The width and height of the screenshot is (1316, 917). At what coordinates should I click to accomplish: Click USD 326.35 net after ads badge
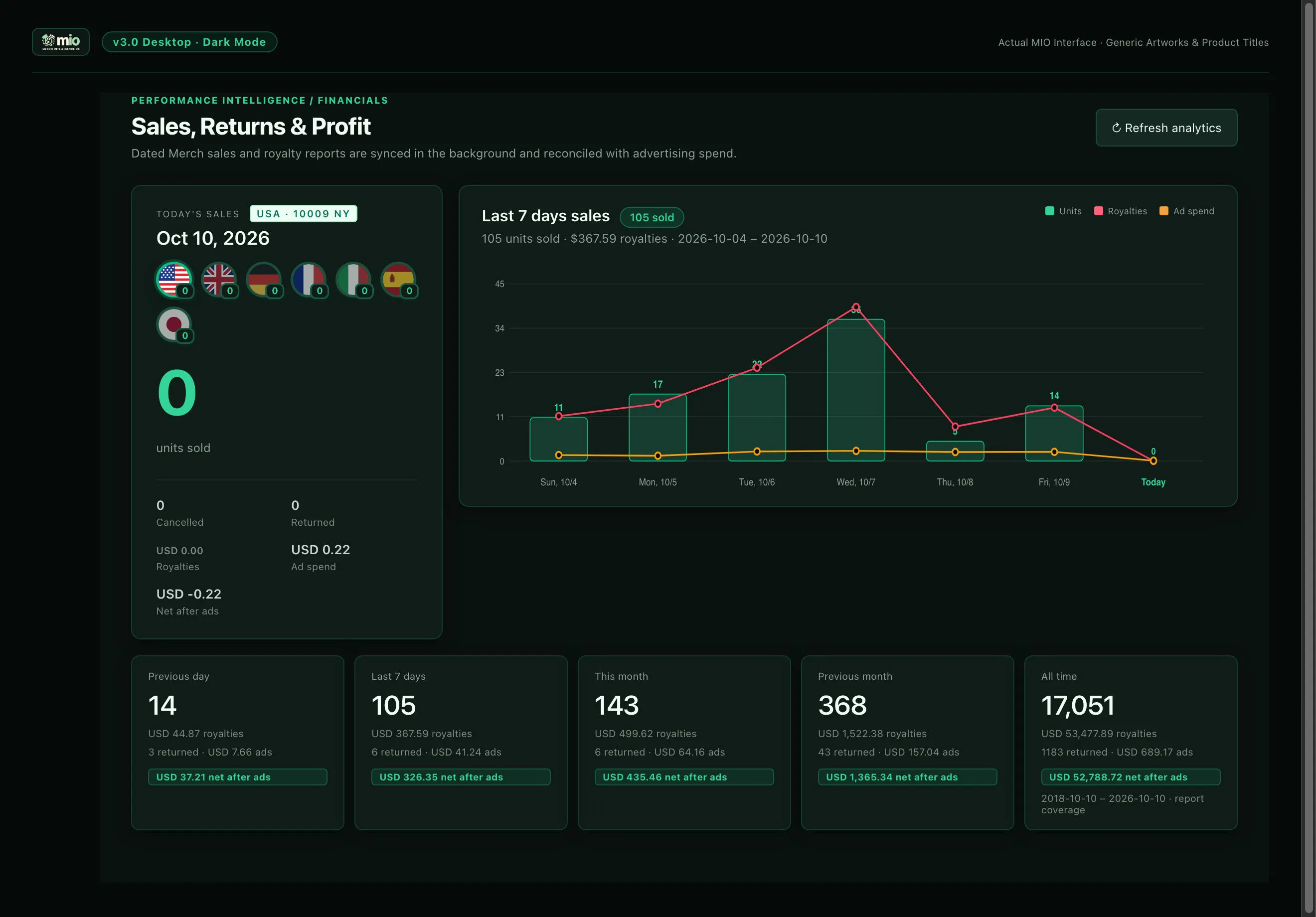(461, 777)
